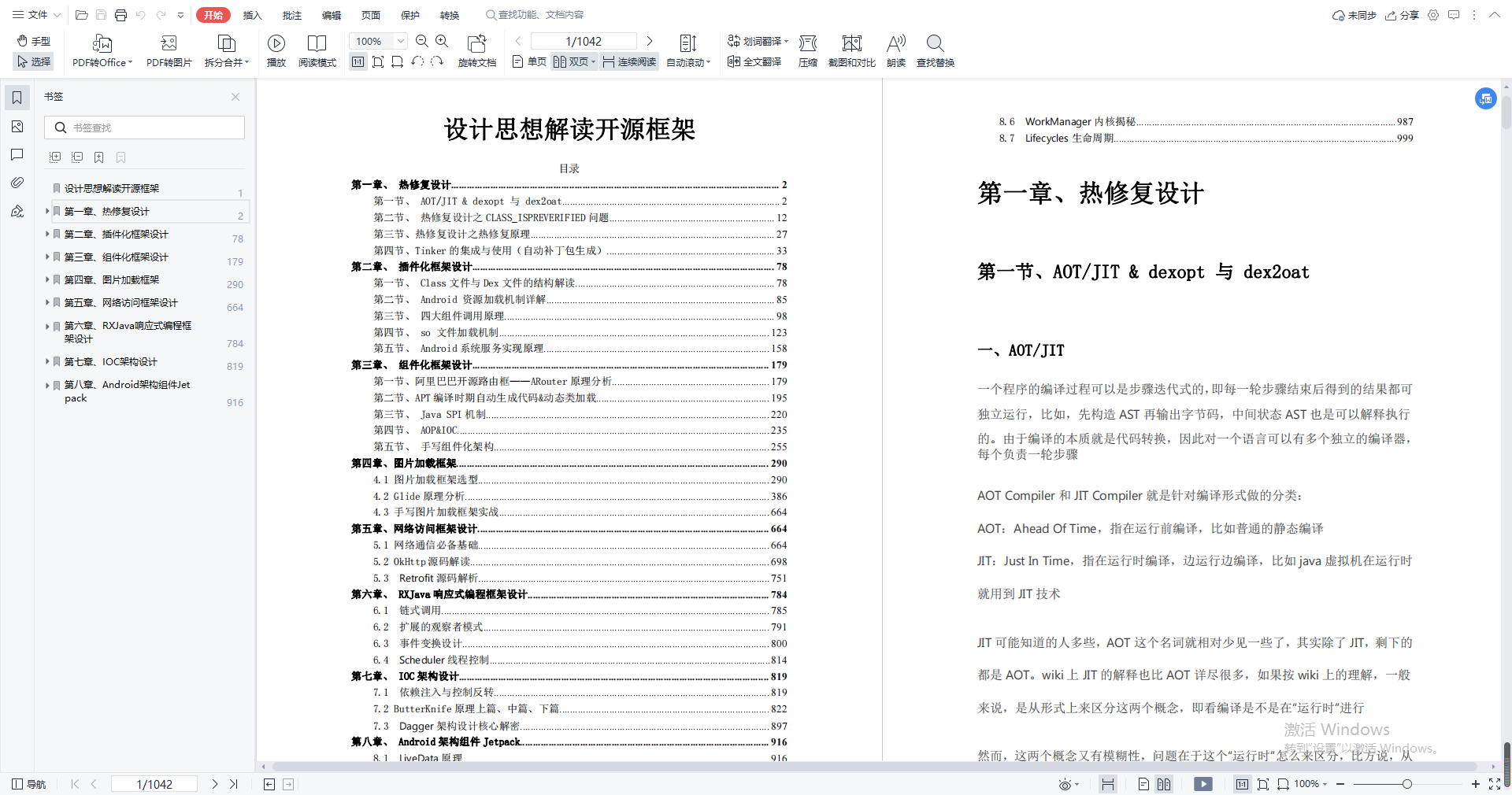The image size is (1512, 795).
Task: Select bookmark 第五章、网络访问框架设计
Action: pyautogui.click(x=120, y=302)
